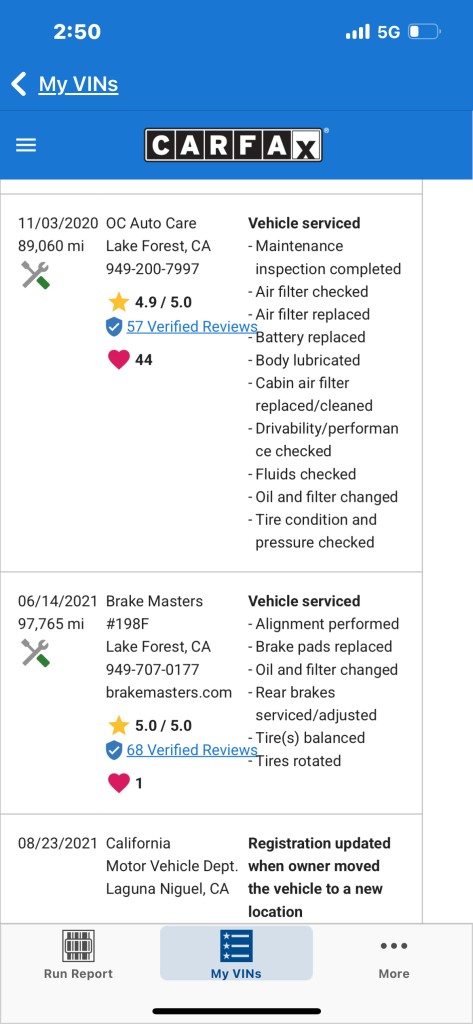Tap Brake Masters phone number 949-707-0177
The width and height of the screenshot is (473, 1024).
click(153, 669)
